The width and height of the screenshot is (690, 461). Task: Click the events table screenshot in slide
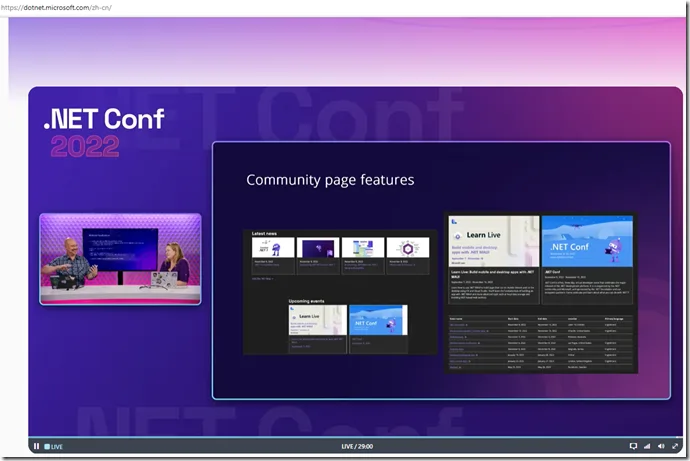click(x=541, y=343)
